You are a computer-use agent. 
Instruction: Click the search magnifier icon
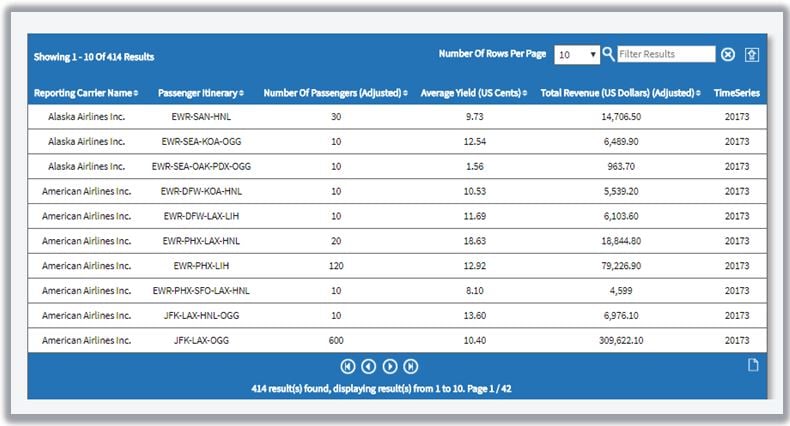609,54
